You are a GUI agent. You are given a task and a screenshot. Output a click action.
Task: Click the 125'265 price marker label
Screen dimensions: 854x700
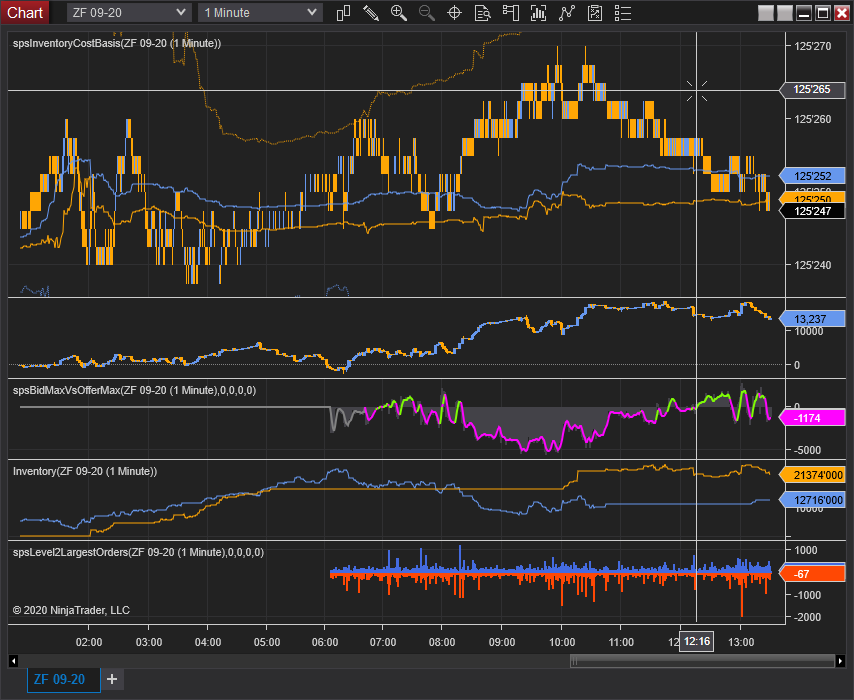(812, 89)
